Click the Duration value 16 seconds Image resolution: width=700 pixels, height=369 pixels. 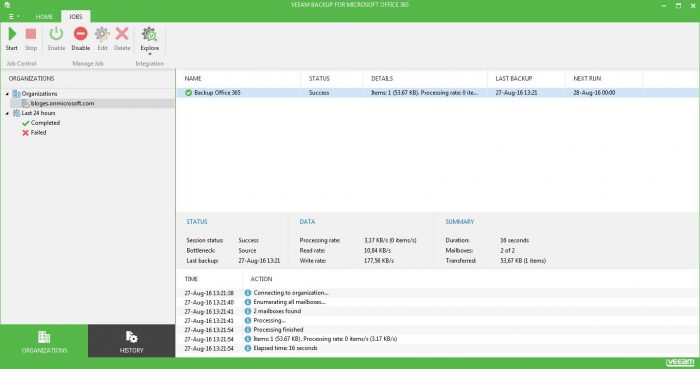click(x=514, y=240)
